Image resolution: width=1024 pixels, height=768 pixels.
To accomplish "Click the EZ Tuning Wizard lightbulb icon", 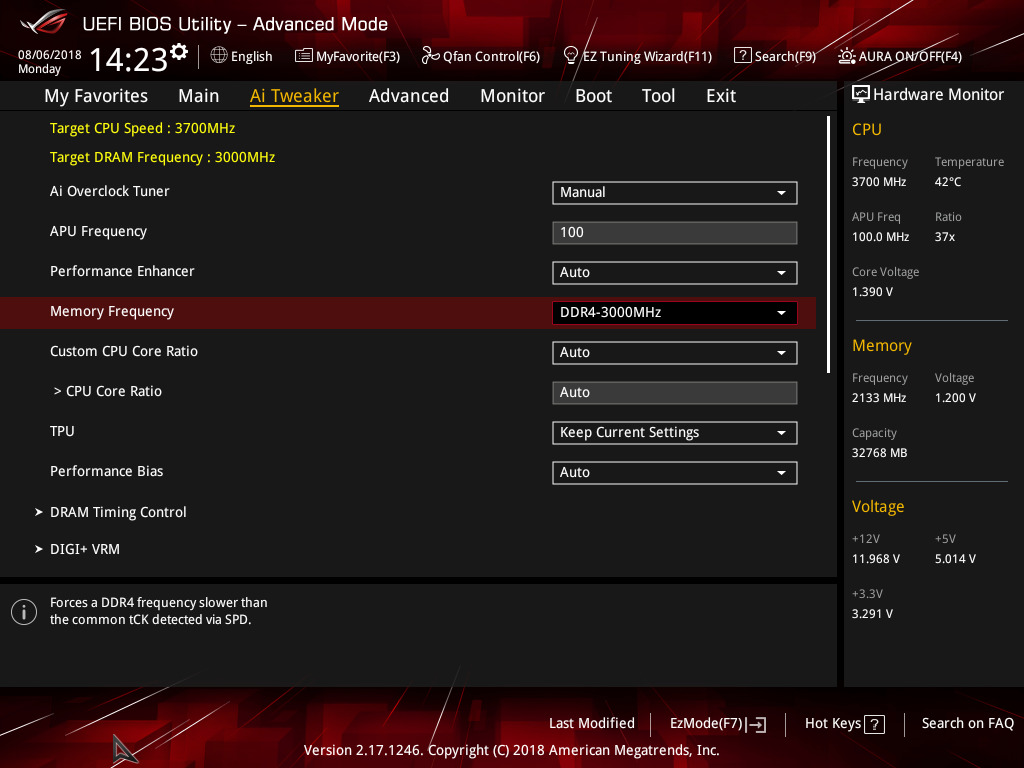I will 571,56.
